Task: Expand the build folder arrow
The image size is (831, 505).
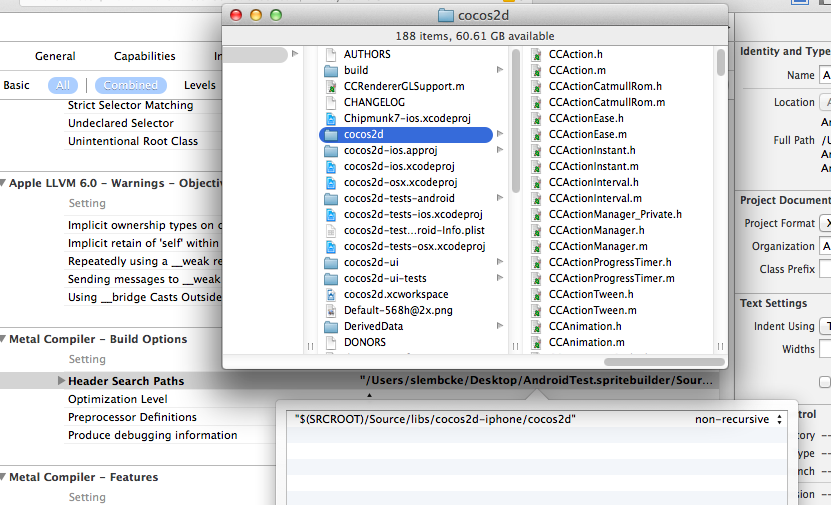Action: [500, 70]
